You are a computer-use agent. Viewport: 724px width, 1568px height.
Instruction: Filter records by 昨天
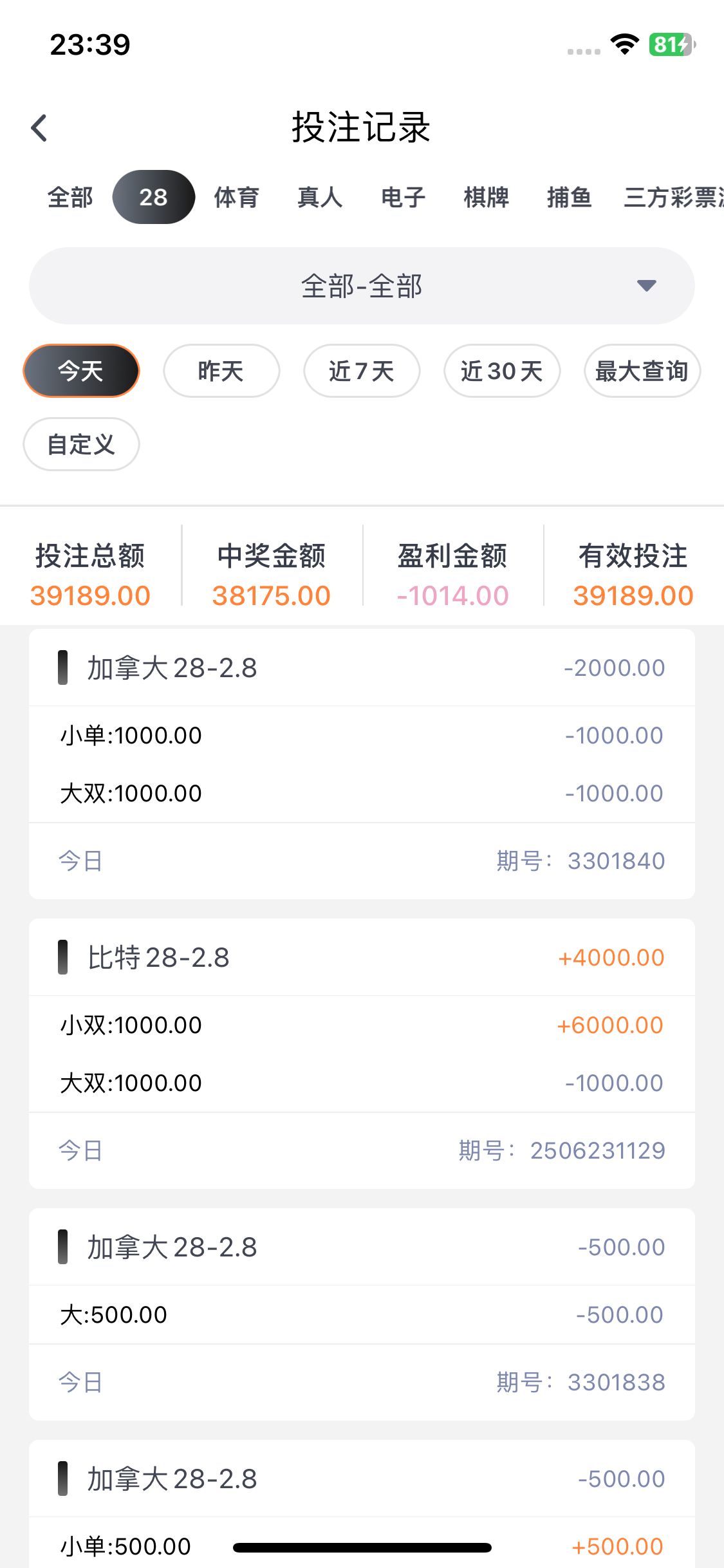pyautogui.click(x=221, y=371)
